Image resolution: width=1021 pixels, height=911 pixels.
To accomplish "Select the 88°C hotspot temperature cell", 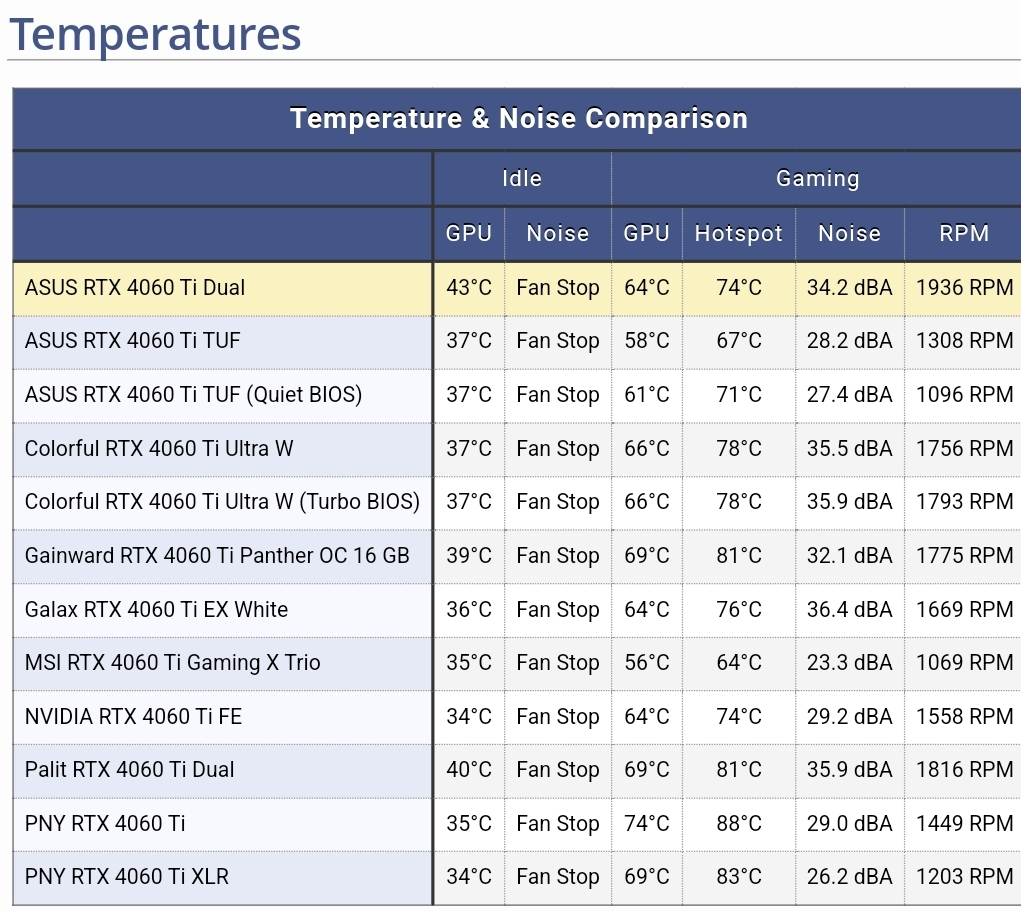I will (738, 824).
